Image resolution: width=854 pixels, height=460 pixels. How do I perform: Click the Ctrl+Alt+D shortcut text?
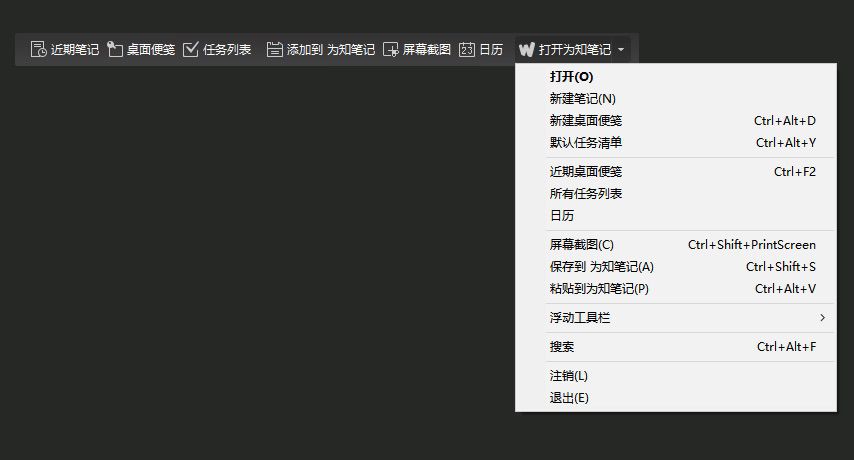pos(785,120)
